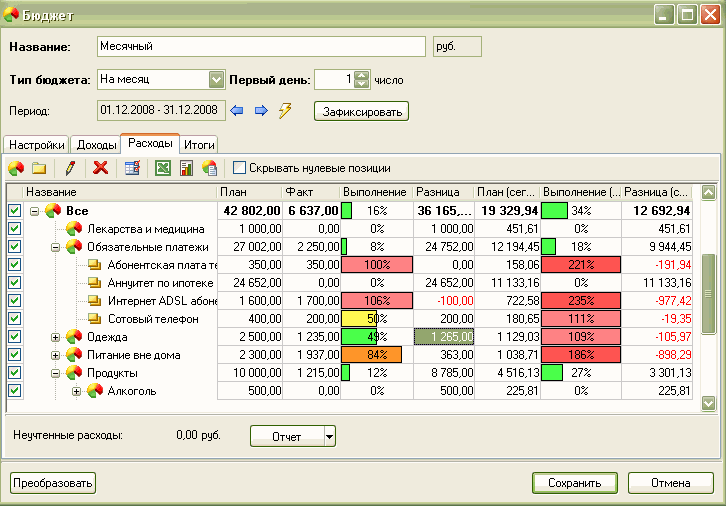This screenshot has width=726, height=506.
Task: Click the 'Название' text field
Action: tap(261, 47)
